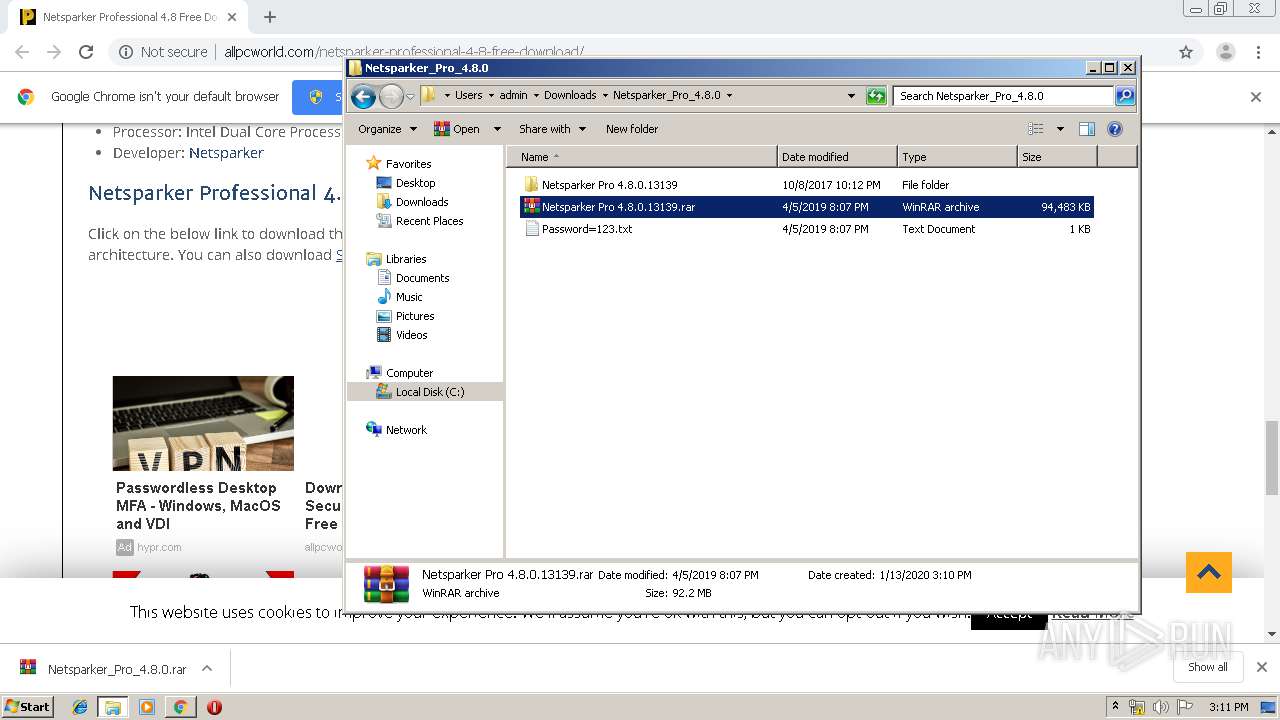Click New folder in toolbar
Image resolution: width=1280 pixels, height=720 pixels.
pos(632,129)
